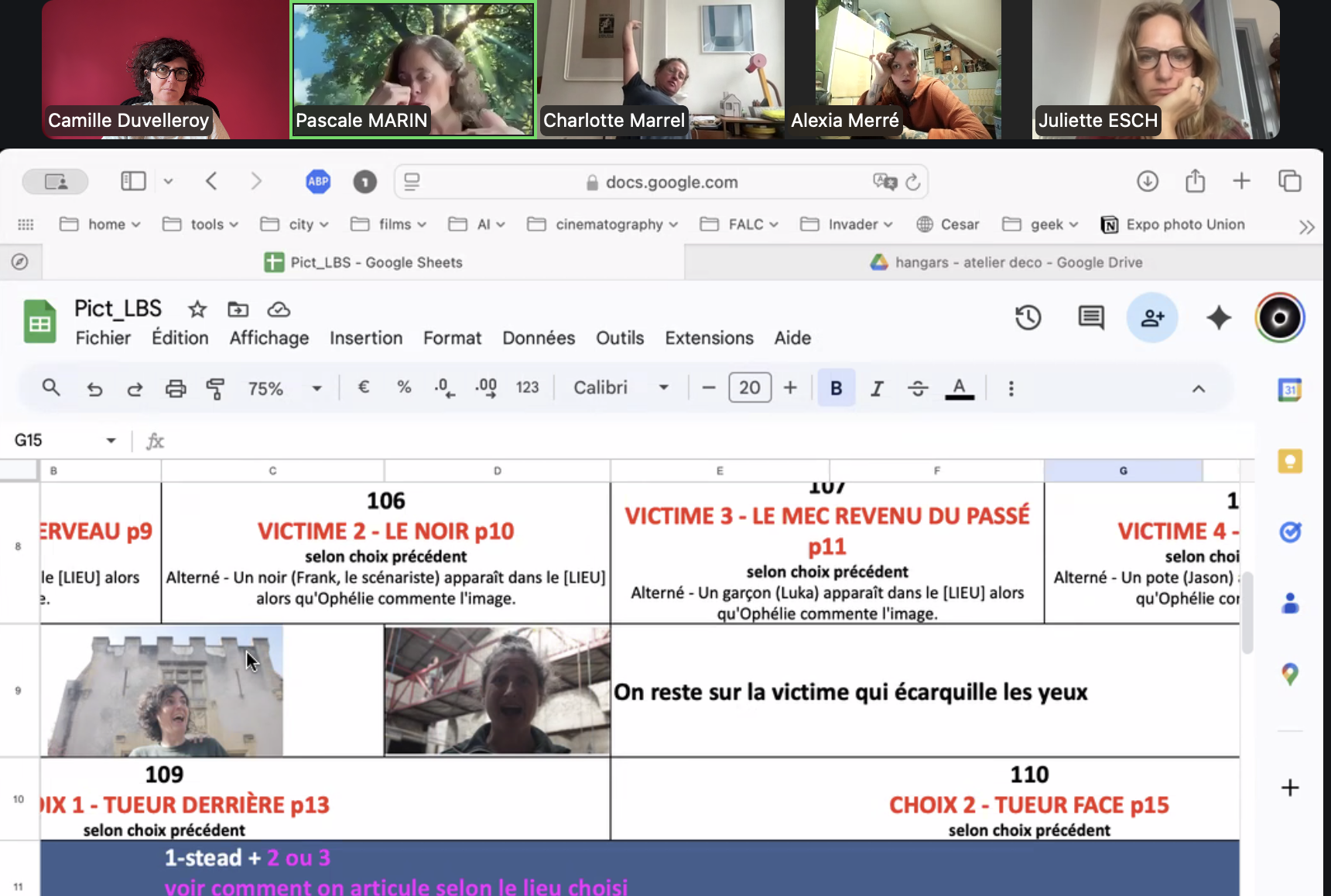Click the Gemini sparkle icon
1331x896 pixels.
(x=1218, y=317)
